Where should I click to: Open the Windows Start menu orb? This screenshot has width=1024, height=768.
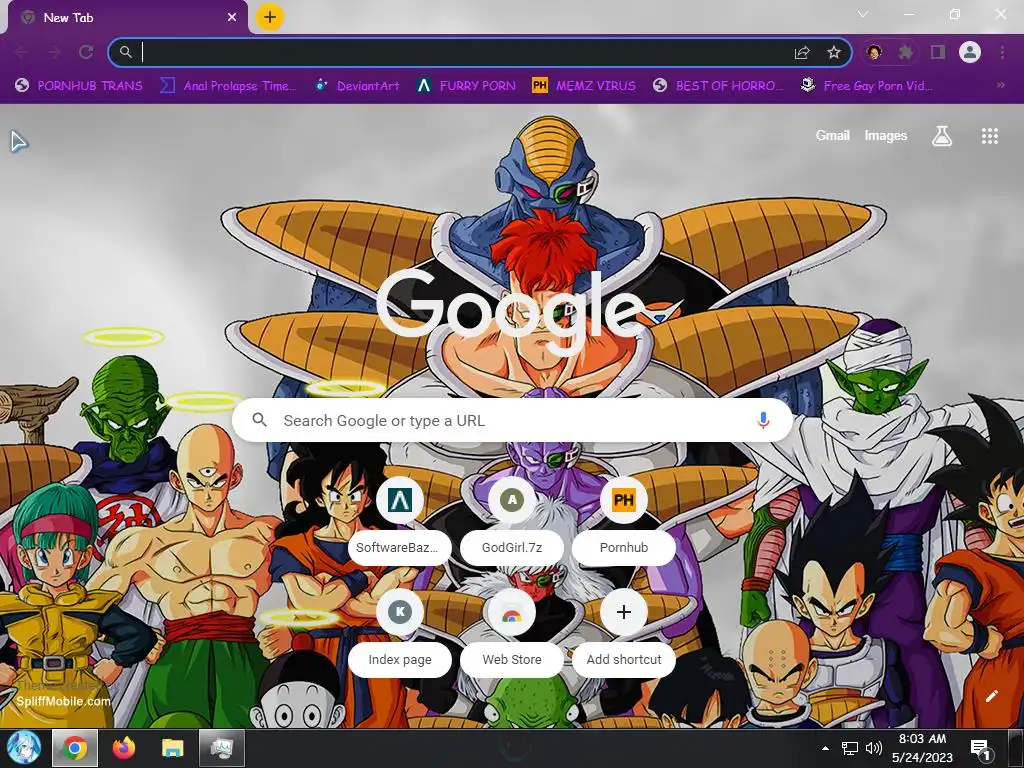click(24, 748)
